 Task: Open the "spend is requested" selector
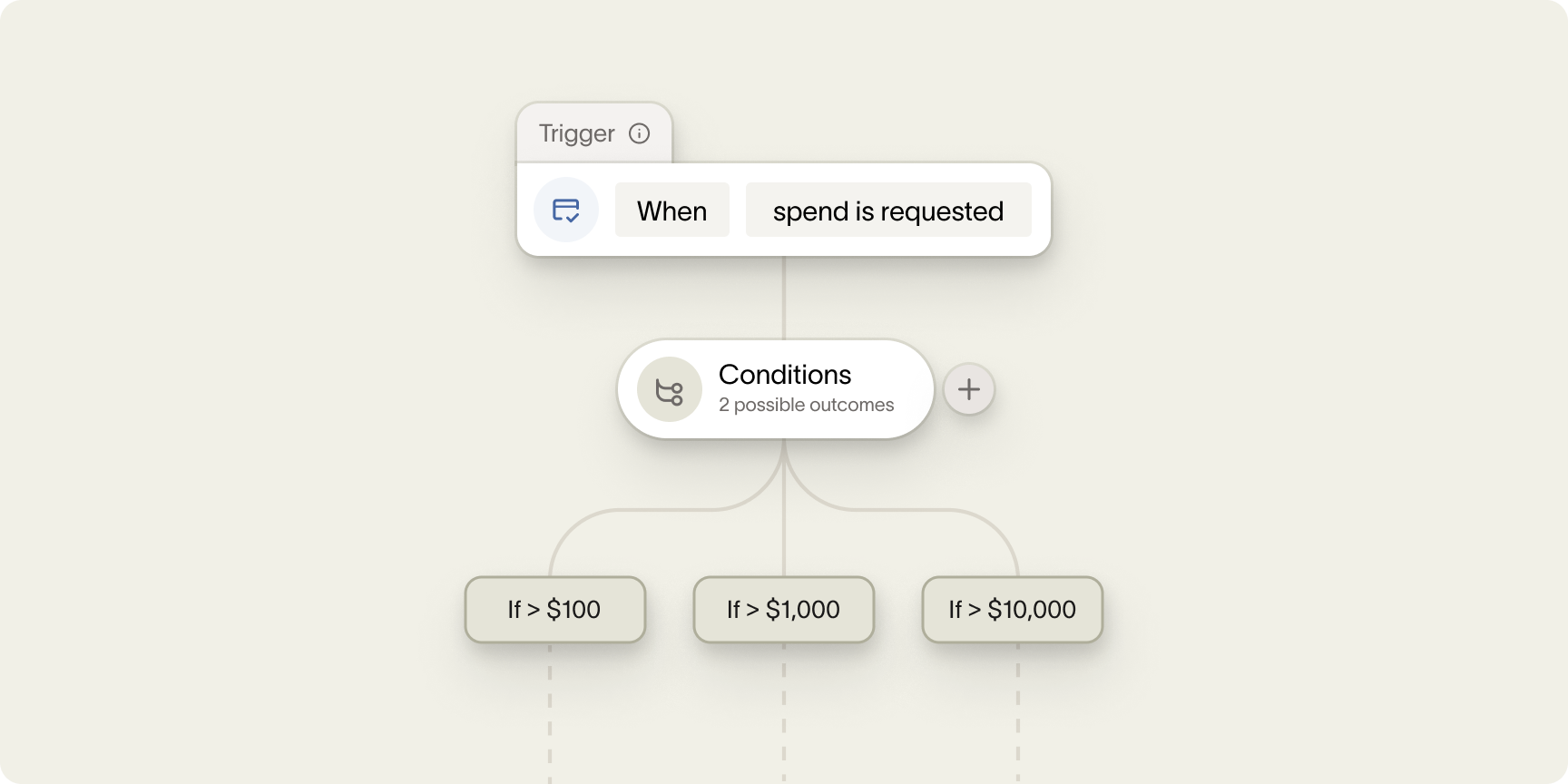[887, 211]
